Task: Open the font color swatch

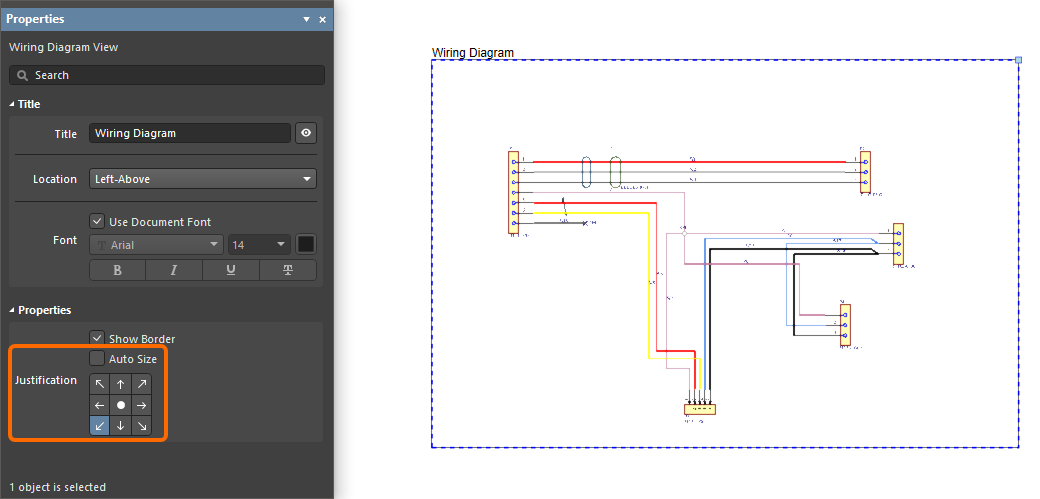Action: coord(306,244)
